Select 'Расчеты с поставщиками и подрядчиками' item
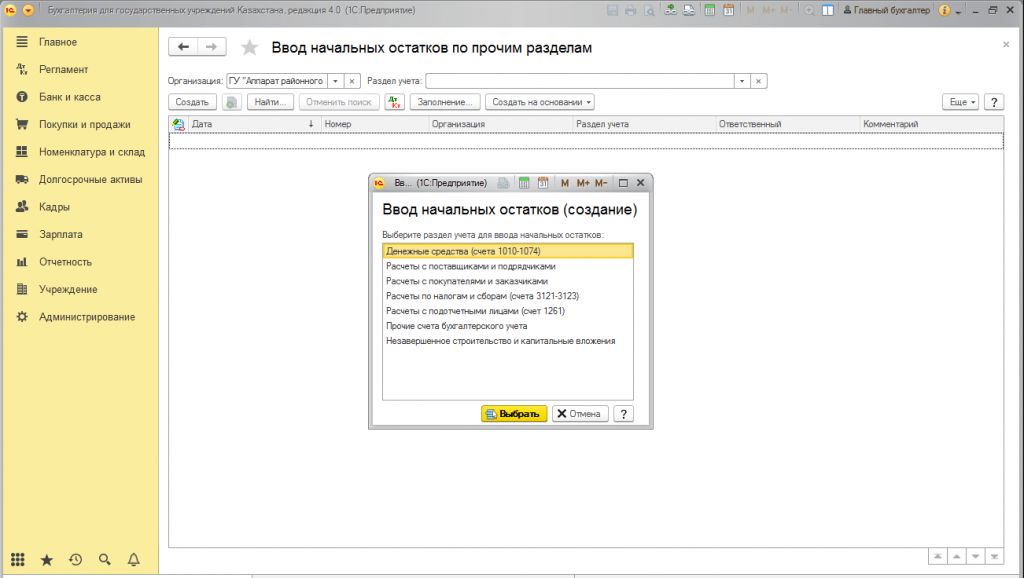 470,267
